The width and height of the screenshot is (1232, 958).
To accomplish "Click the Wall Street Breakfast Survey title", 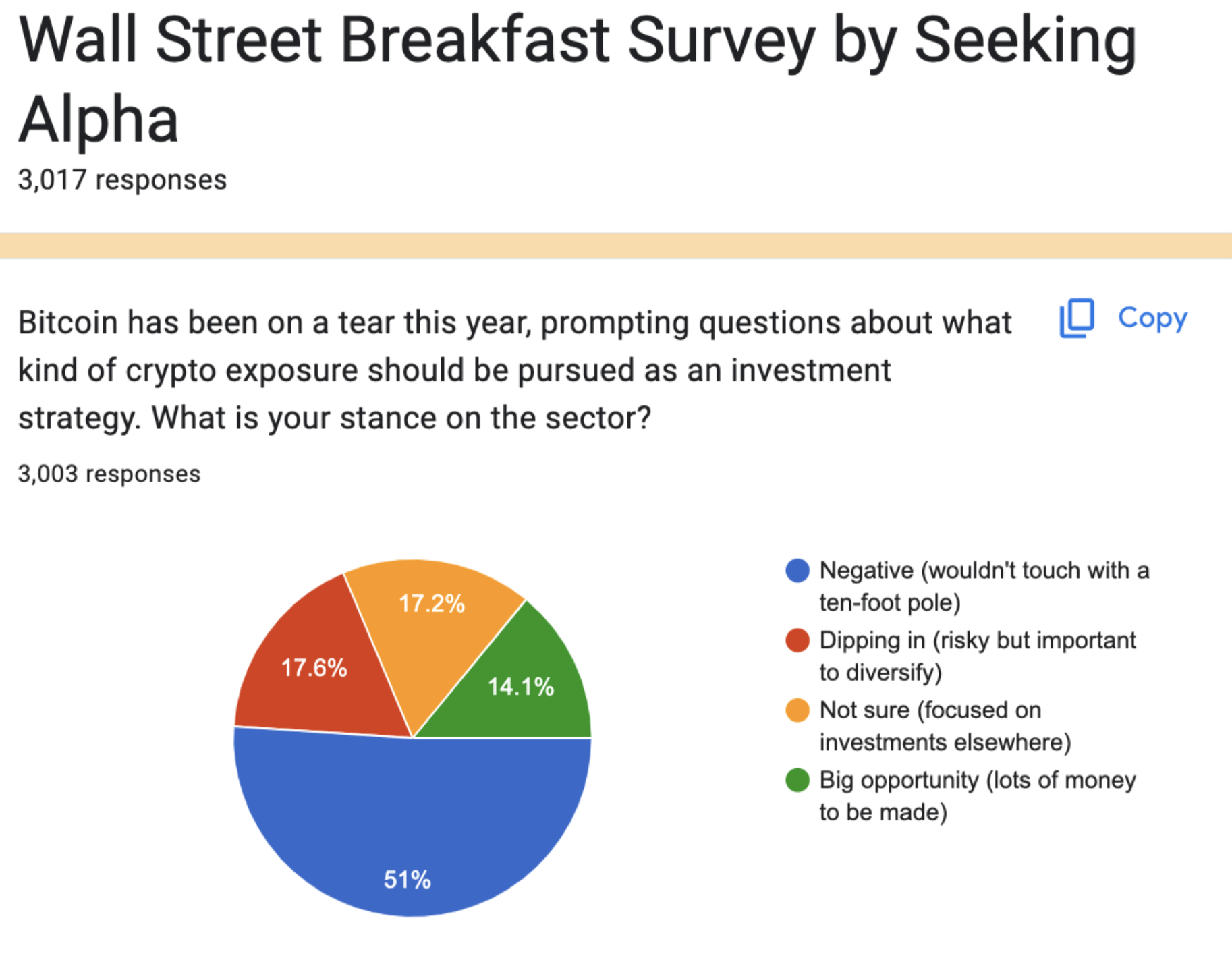I will click(x=577, y=78).
